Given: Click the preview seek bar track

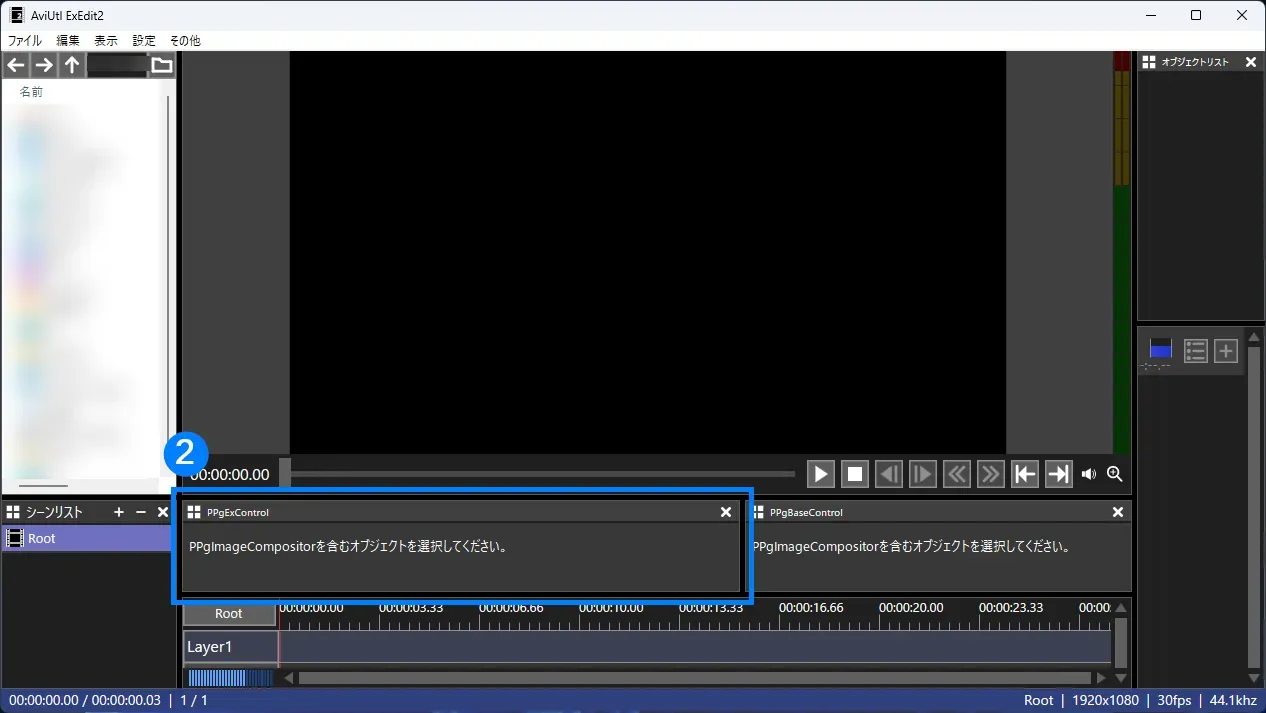Looking at the screenshot, I should coord(543,474).
